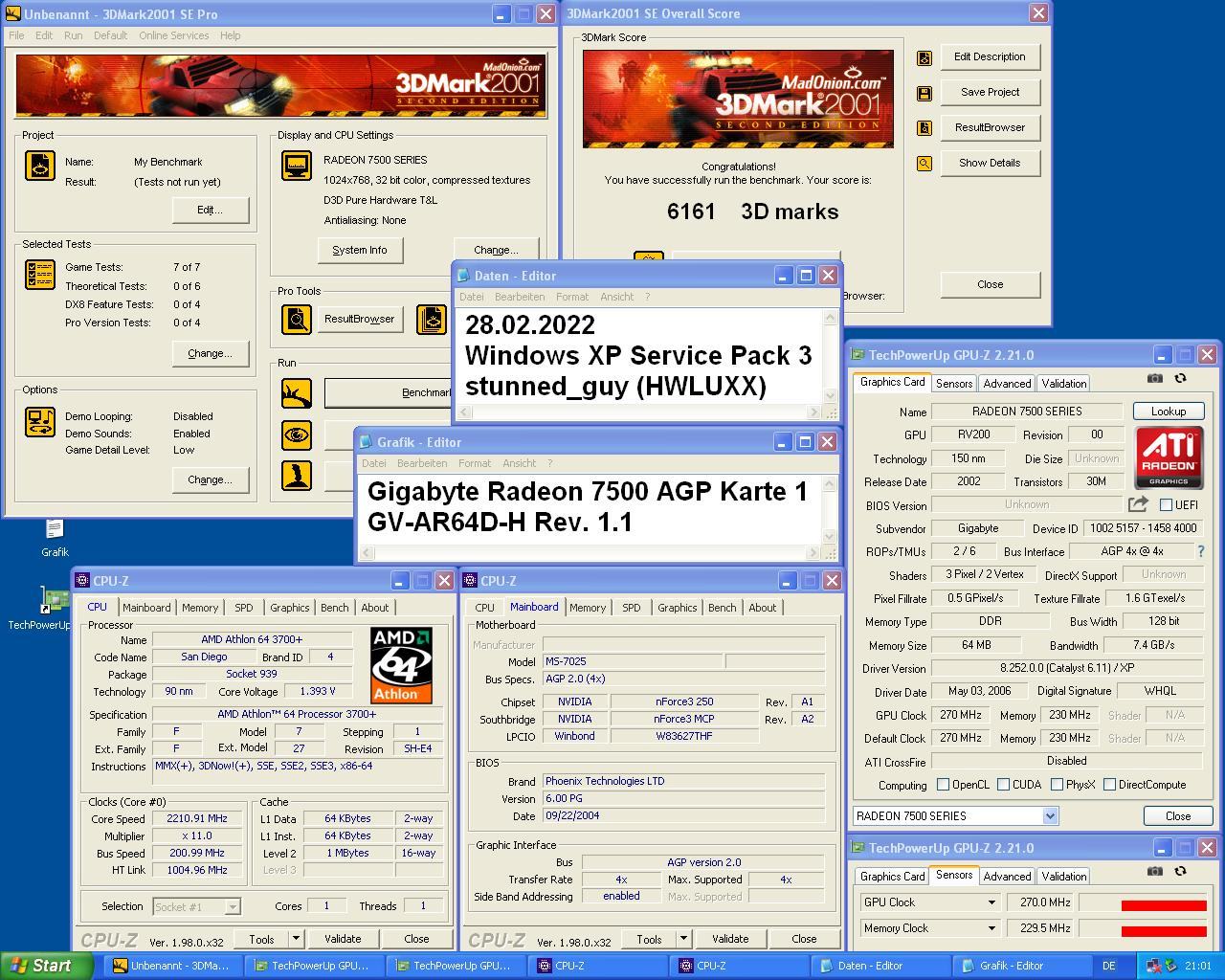Click the Project icon in 3DMark
Screen dimensions: 1225x980
point(40,165)
